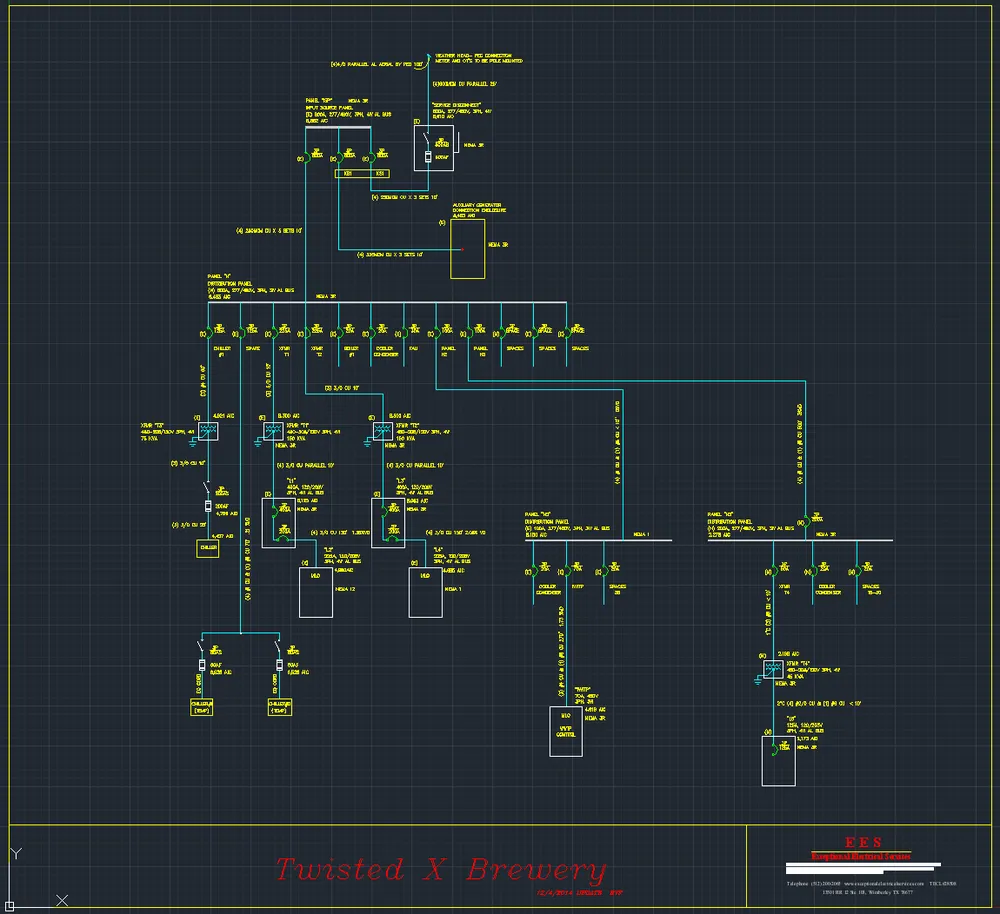Select the PANEL H3 breaker on Panel H
Viewport: 1000px width, 914px height.
point(469,332)
